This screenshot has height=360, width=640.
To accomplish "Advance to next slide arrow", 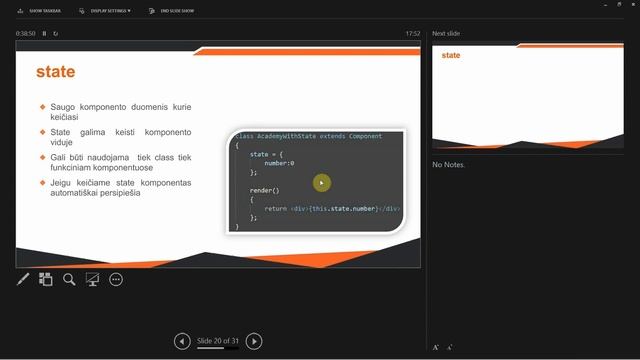I will (x=254, y=341).
